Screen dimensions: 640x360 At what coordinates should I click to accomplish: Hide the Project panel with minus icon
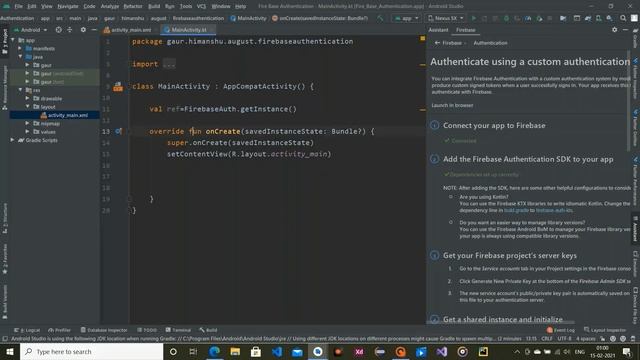94,30
